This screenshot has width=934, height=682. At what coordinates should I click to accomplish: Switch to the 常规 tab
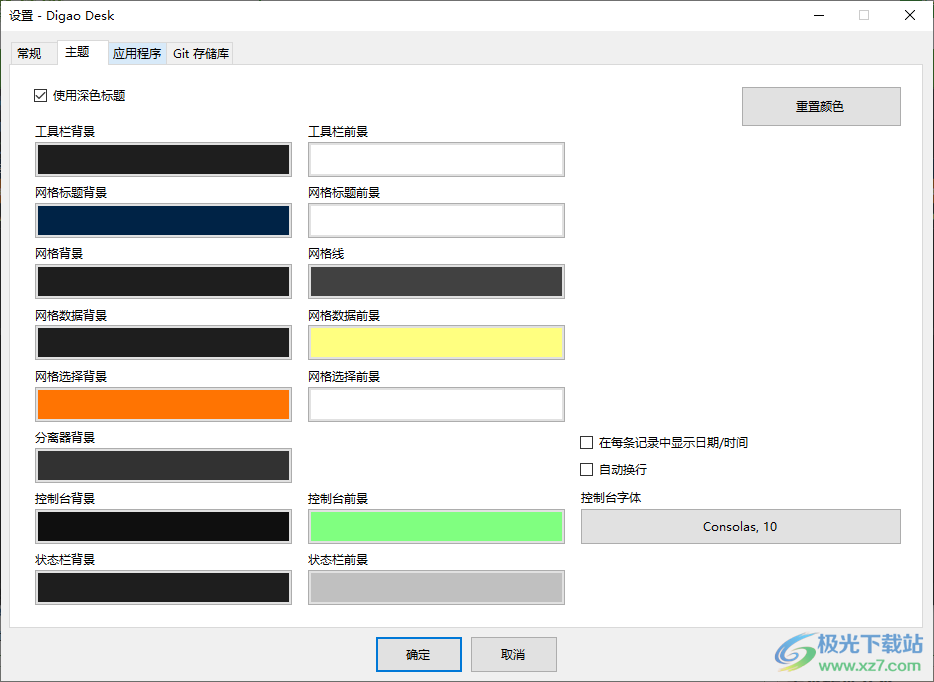(x=31, y=53)
